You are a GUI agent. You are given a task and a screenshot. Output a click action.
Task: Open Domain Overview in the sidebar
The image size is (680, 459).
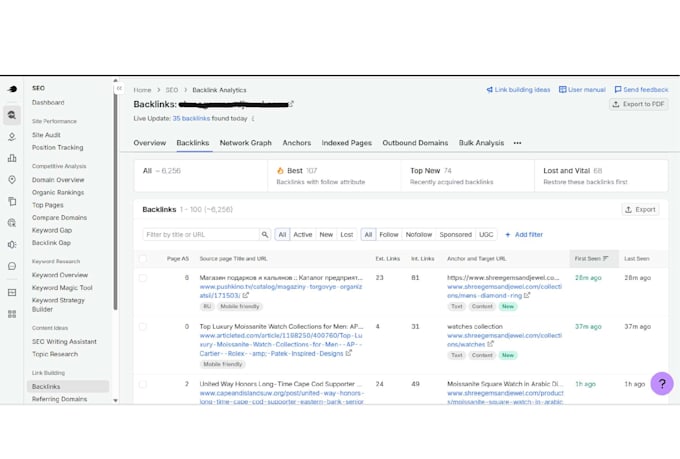point(58,180)
